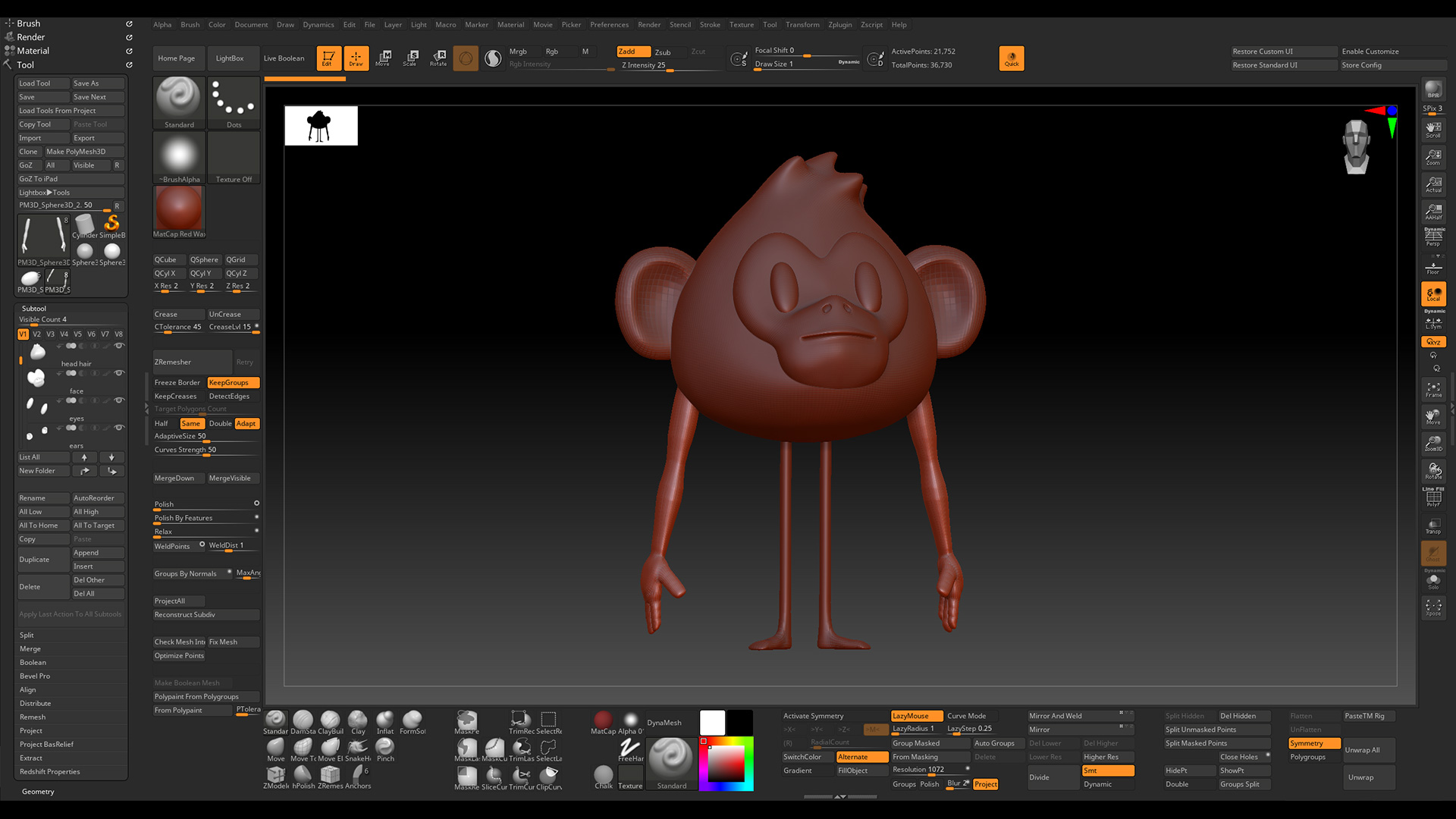1456x819 pixels.
Task: Click the white main color swatch
Action: [x=712, y=722]
